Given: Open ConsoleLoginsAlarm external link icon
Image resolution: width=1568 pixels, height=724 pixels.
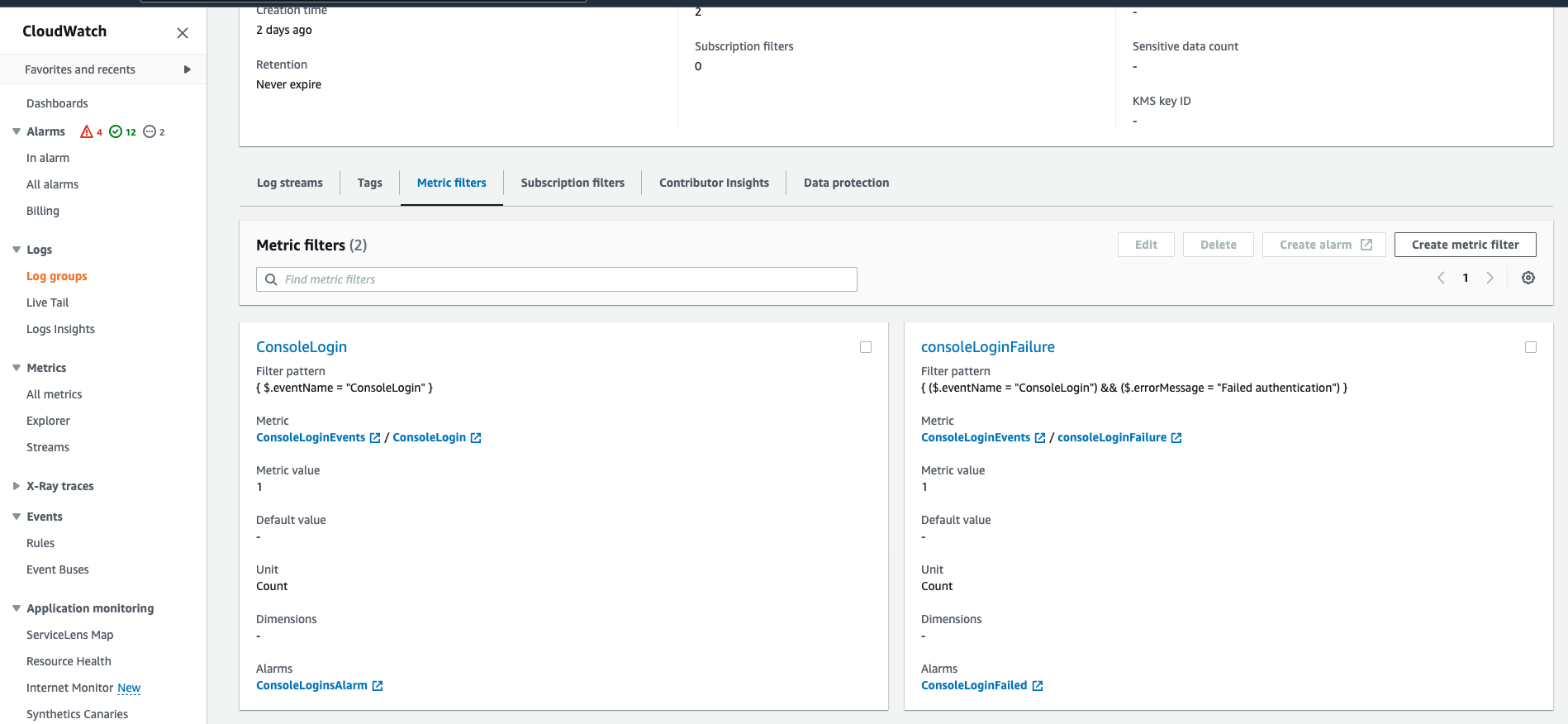Looking at the screenshot, I should point(378,686).
